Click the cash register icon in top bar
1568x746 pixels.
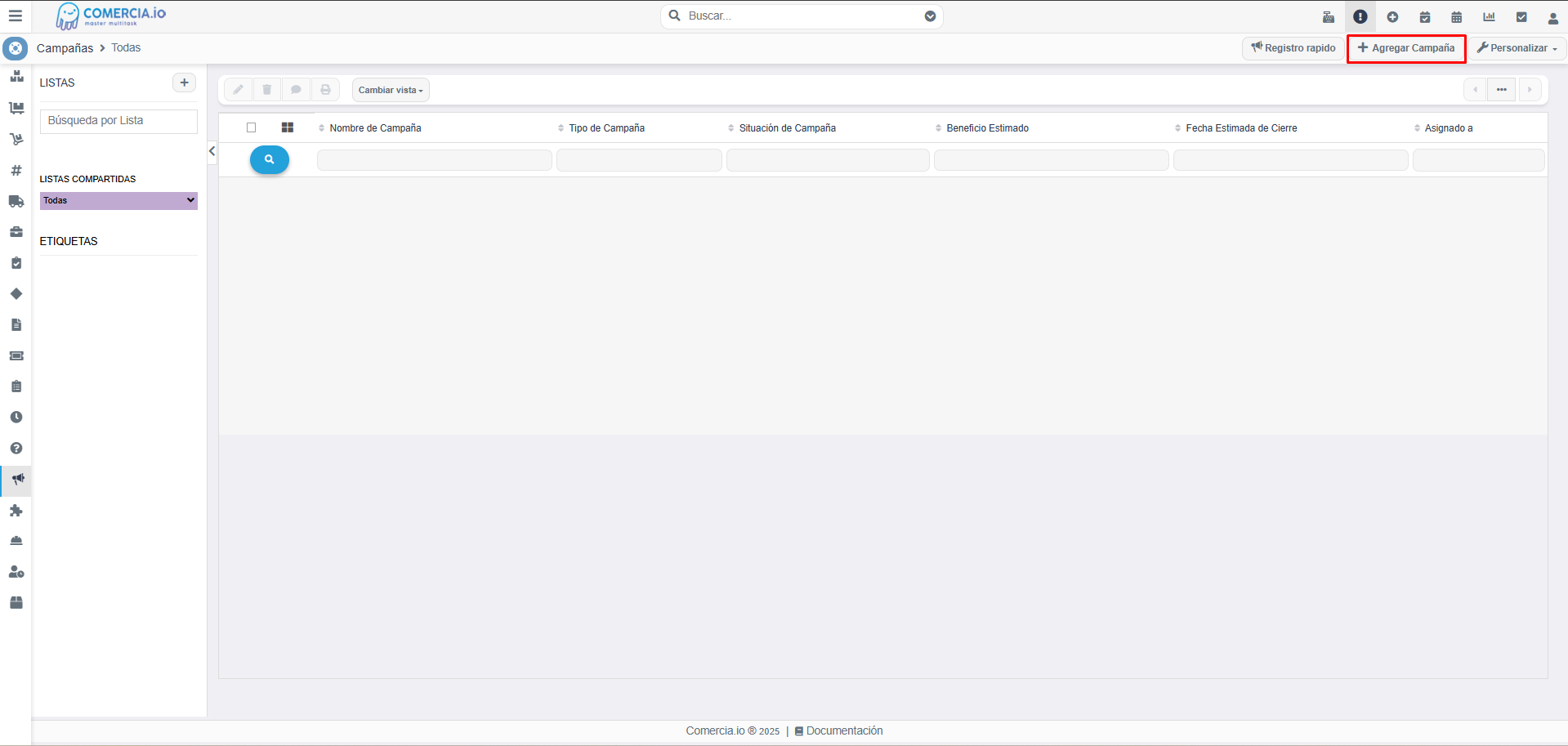1329,17
